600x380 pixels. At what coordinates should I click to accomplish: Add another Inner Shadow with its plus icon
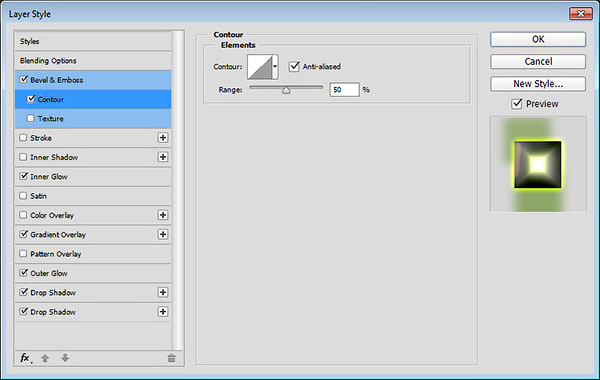click(x=163, y=157)
